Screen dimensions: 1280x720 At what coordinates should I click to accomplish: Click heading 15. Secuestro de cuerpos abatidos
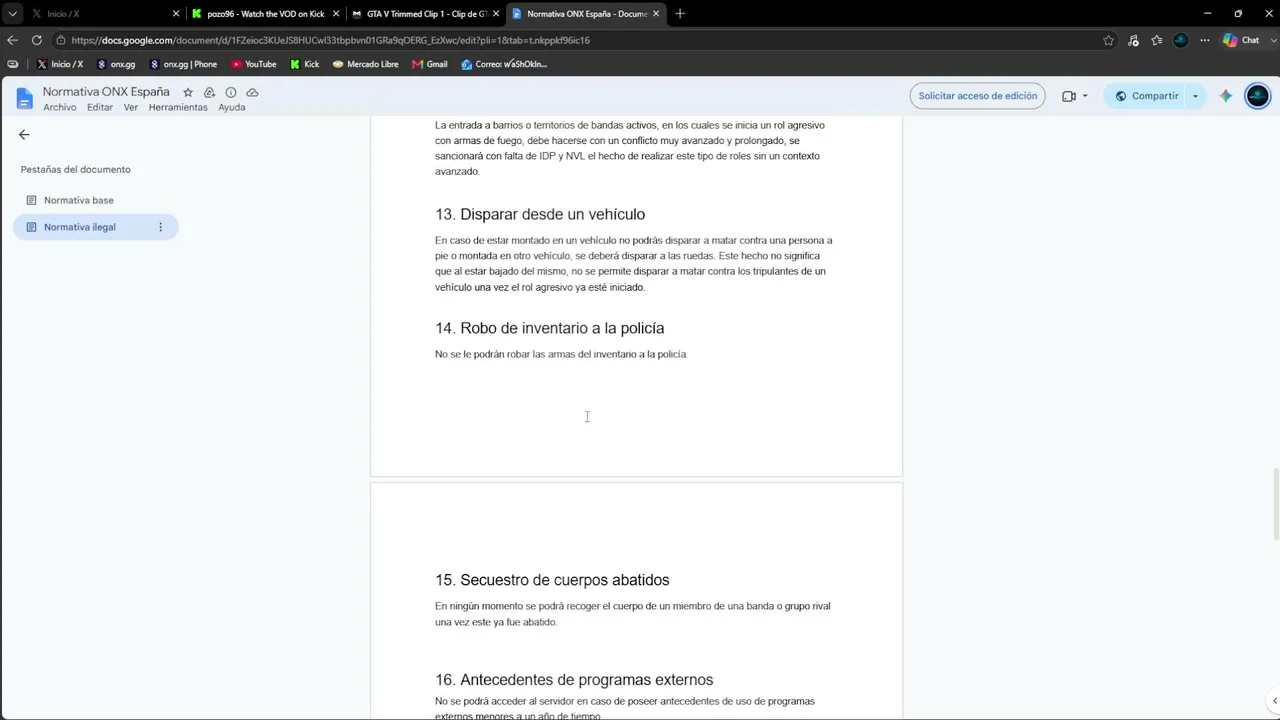(x=552, y=580)
